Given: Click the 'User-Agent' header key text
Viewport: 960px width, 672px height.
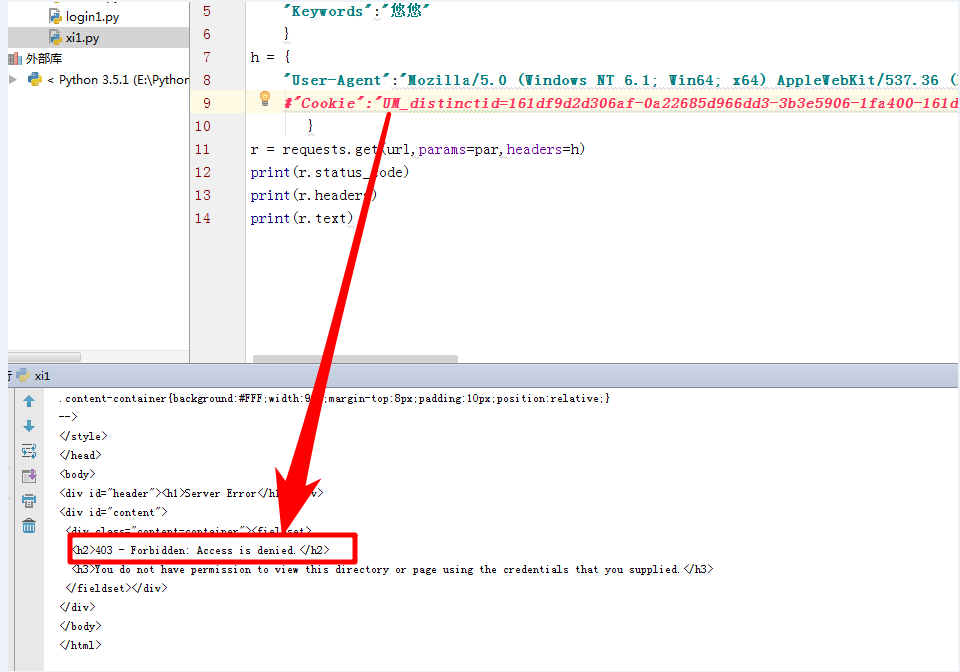Looking at the screenshot, I should pyautogui.click(x=336, y=80).
